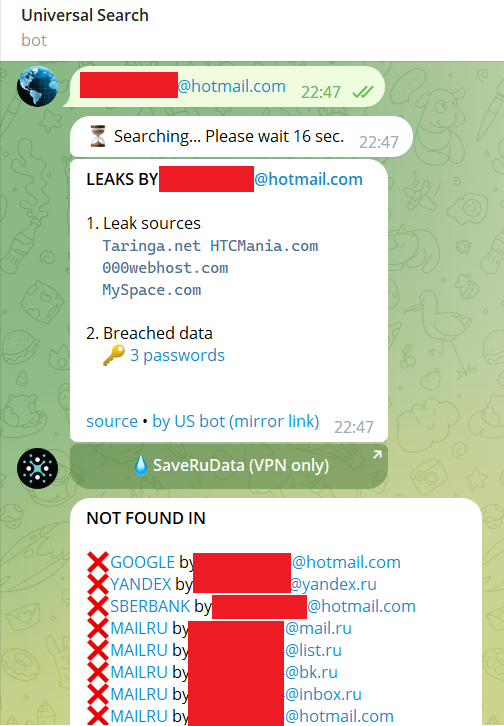
Task: Open the by US bot (mirror link)
Action: pyautogui.click(x=236, y=421)
